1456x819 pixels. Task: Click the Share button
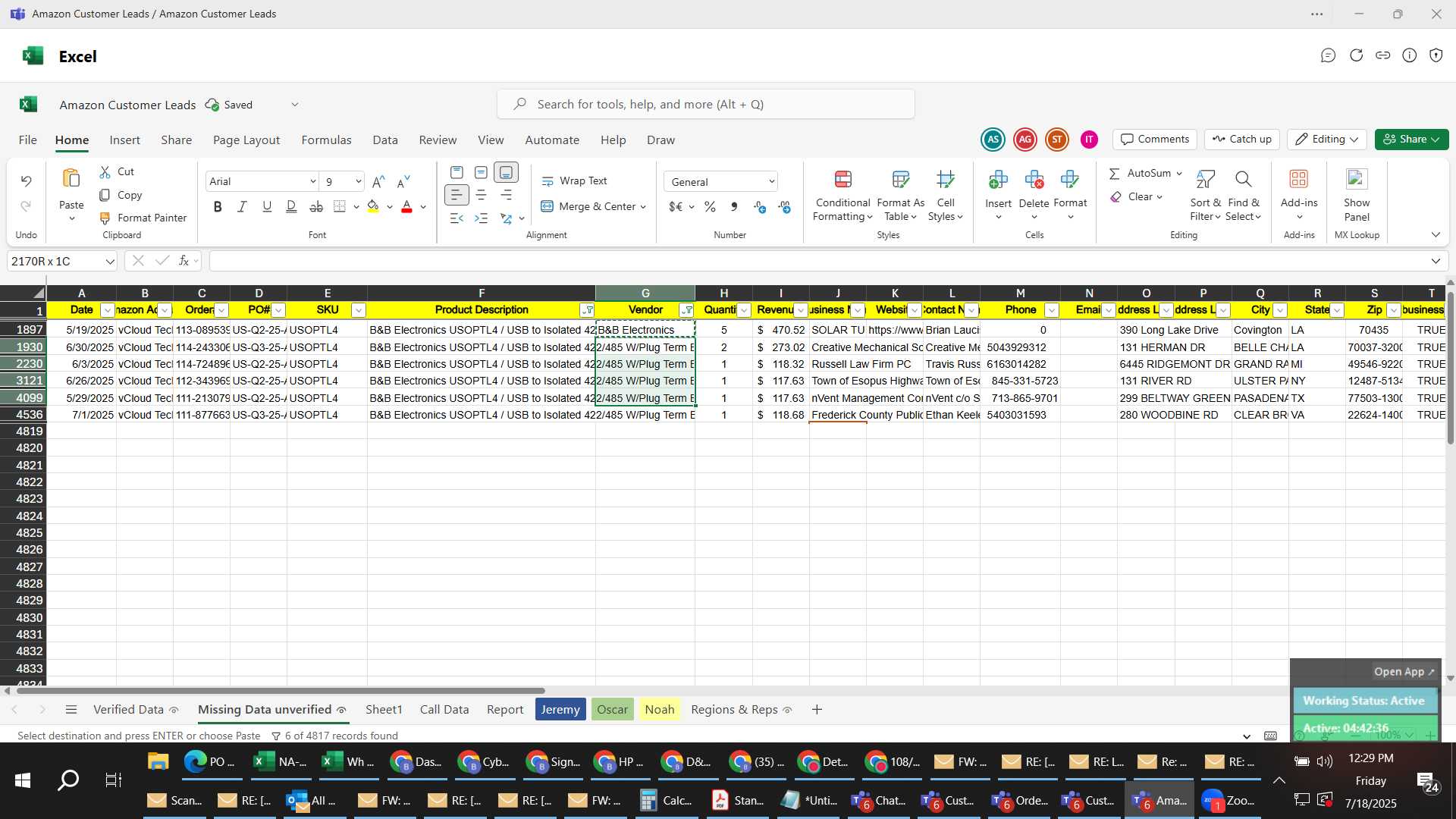tap(1411, 140)
